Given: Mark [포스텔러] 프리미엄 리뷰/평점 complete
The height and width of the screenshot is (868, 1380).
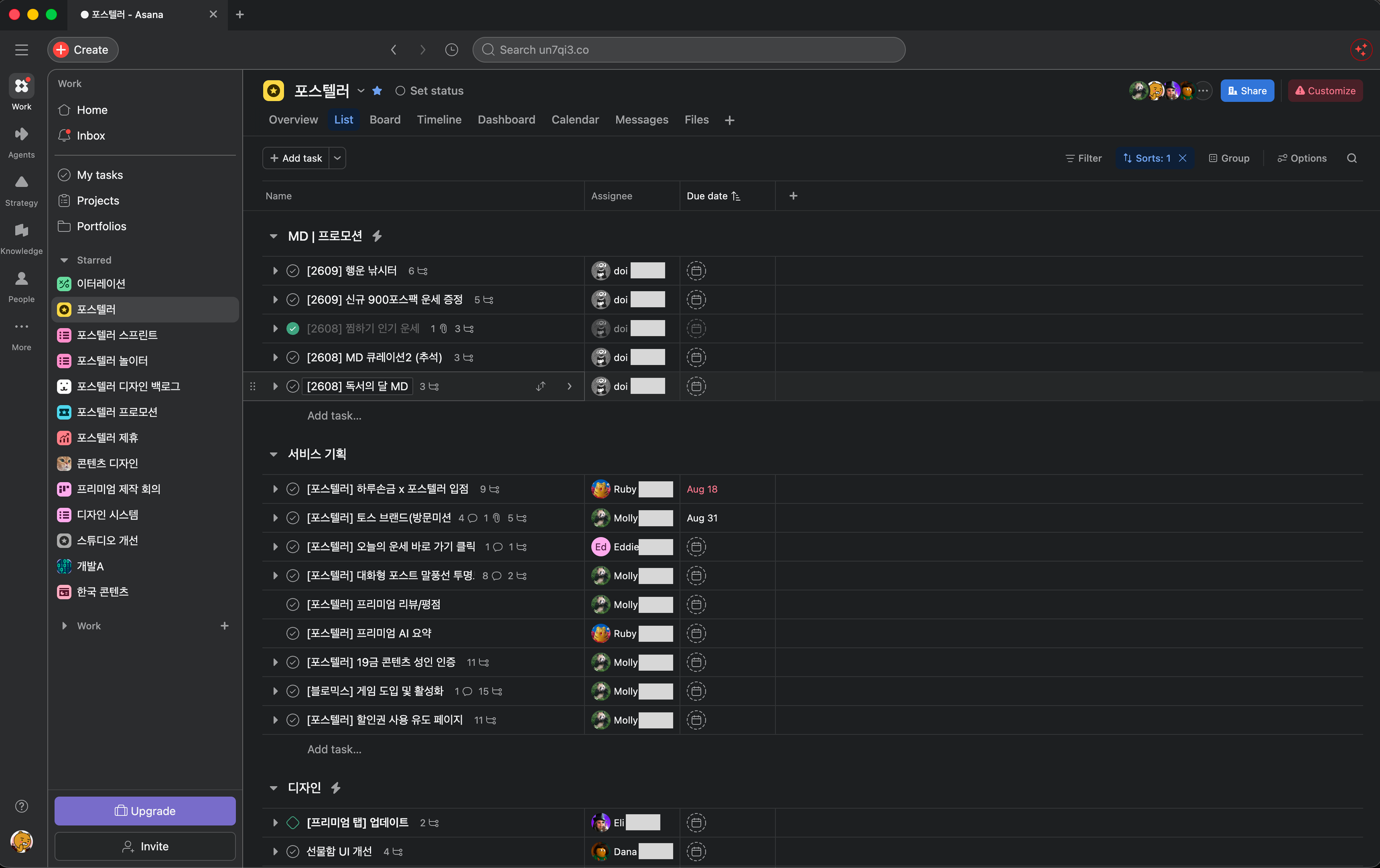Looking at the screenshot, I should click(292, 604).
